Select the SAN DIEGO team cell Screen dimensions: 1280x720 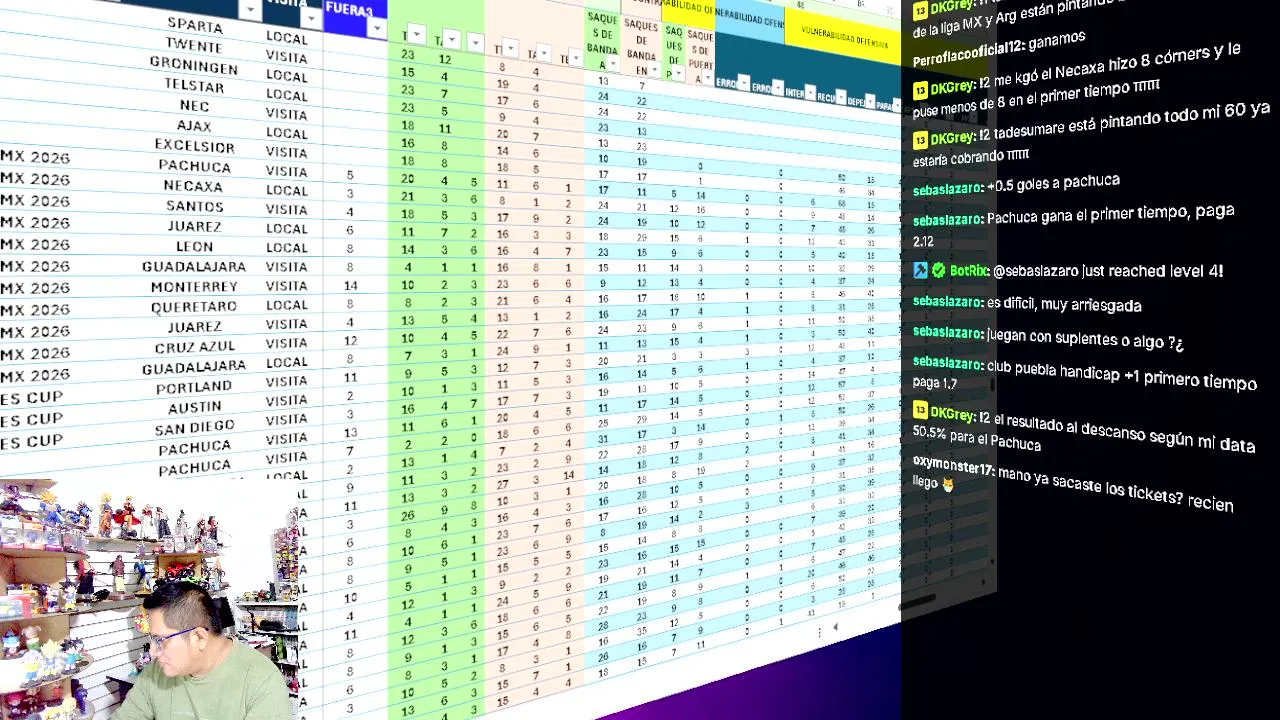(194, 428)
